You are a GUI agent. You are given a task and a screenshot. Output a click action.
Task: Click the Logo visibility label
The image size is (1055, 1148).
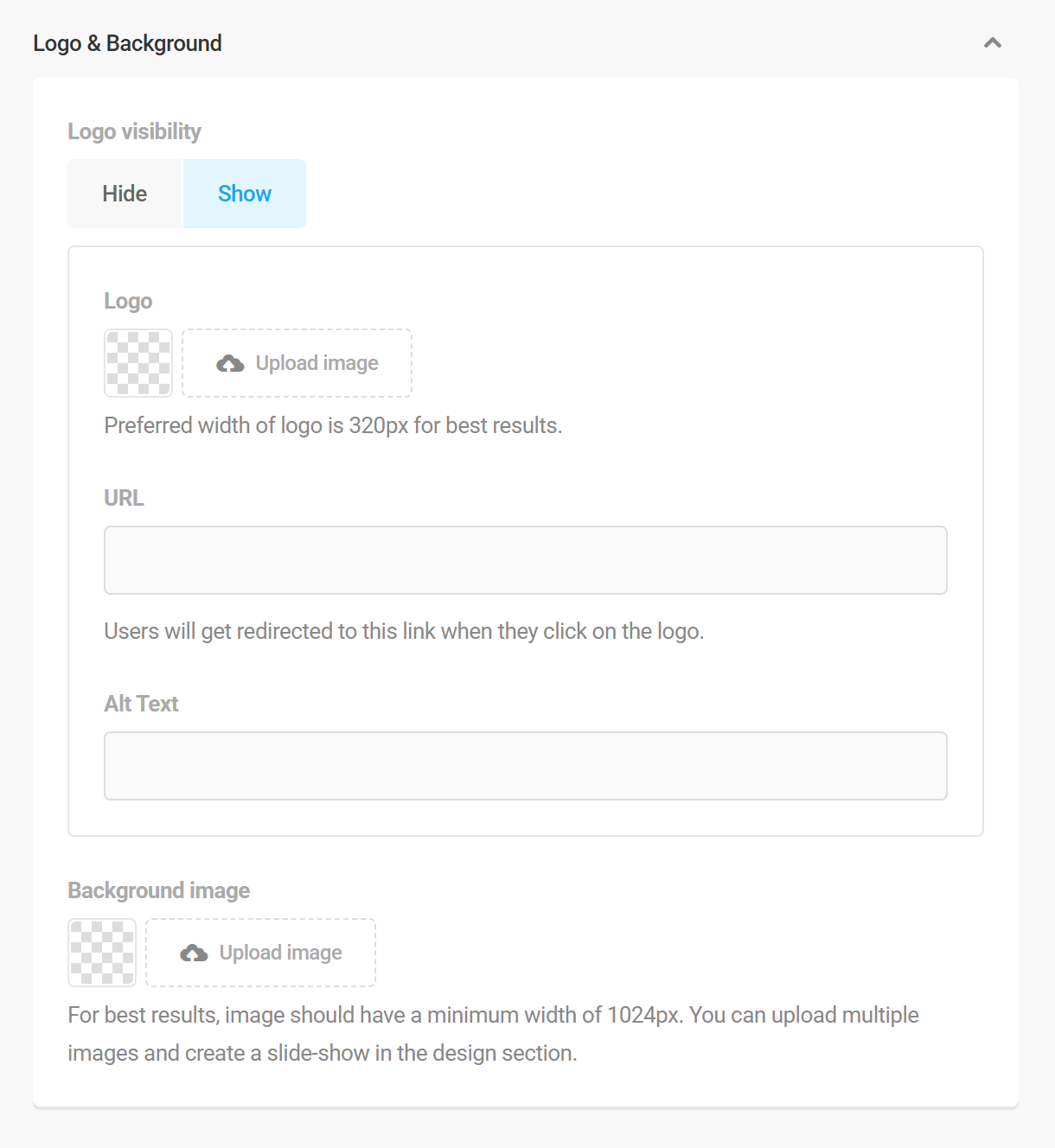pyautogui.click(x=134, y=131)
